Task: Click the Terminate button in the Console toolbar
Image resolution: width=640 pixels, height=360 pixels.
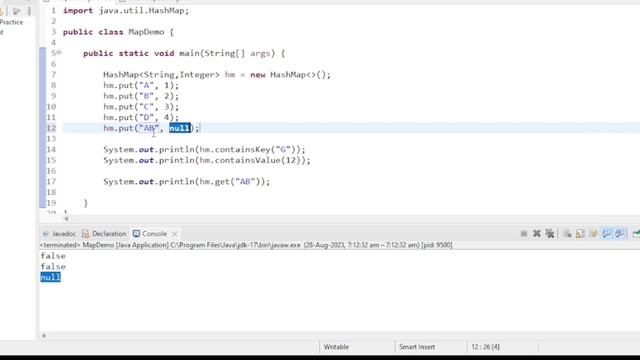Action: click(524, 233)
